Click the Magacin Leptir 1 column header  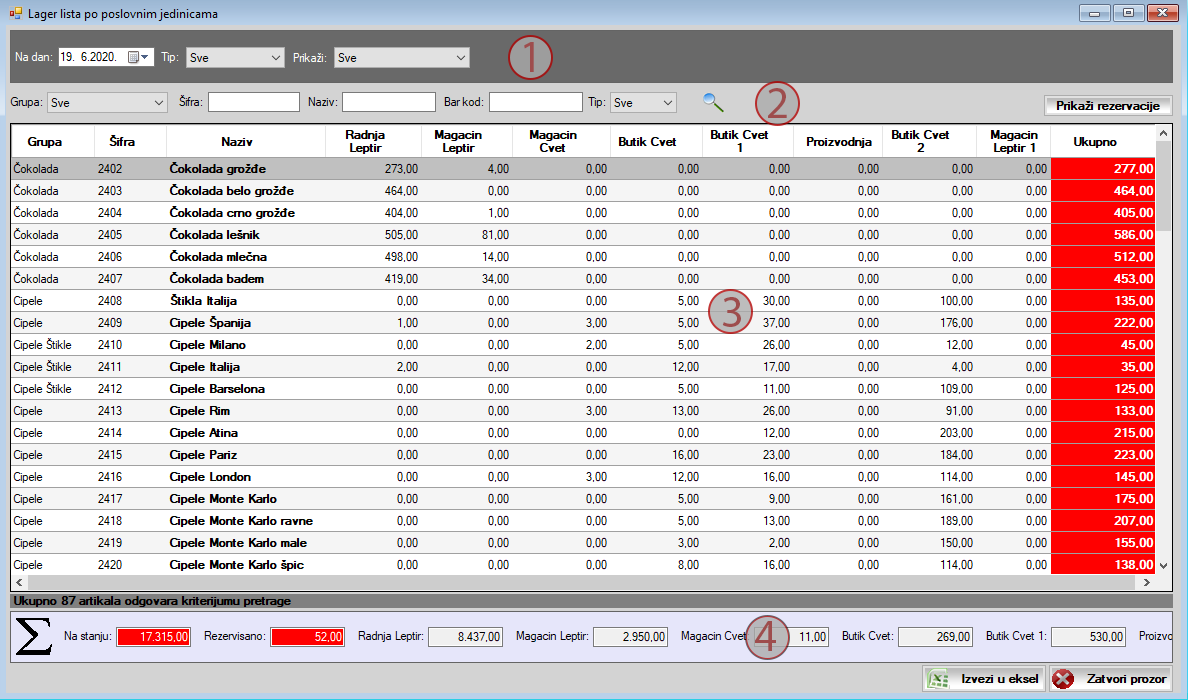point(1014,142)
